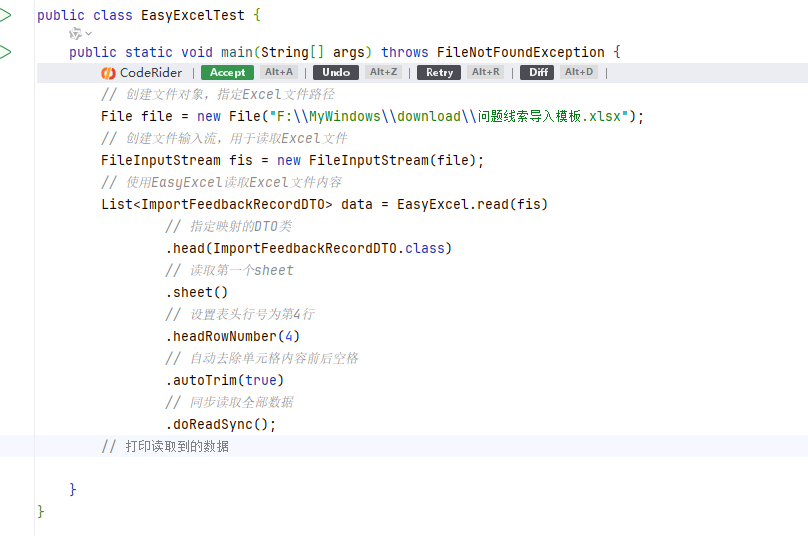Click the .autoTrim(true) call
Viewport: 808px width, 536px height.
coord(225,380)
